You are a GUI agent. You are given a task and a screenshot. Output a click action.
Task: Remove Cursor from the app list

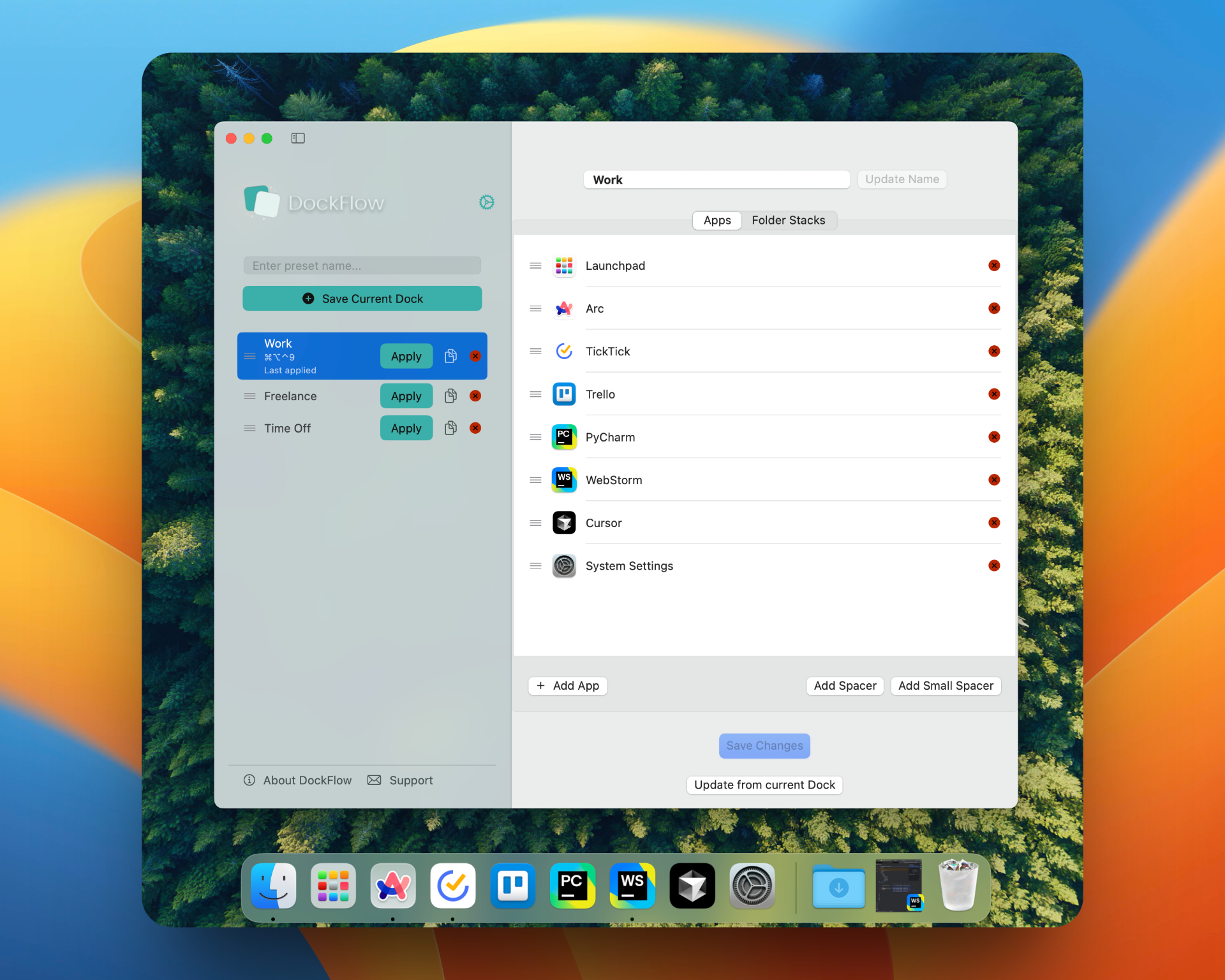coord(994,523)
